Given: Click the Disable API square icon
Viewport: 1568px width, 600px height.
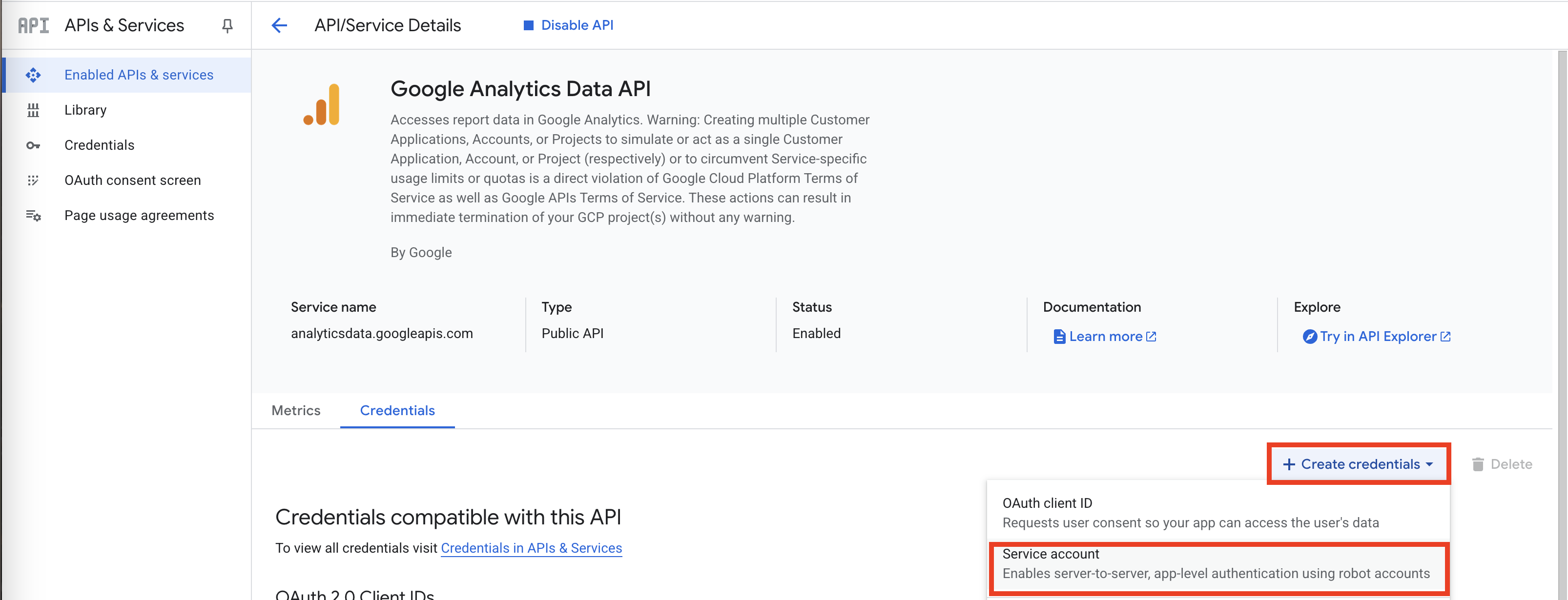Looking at the screenshot, I should click(528, 25).
